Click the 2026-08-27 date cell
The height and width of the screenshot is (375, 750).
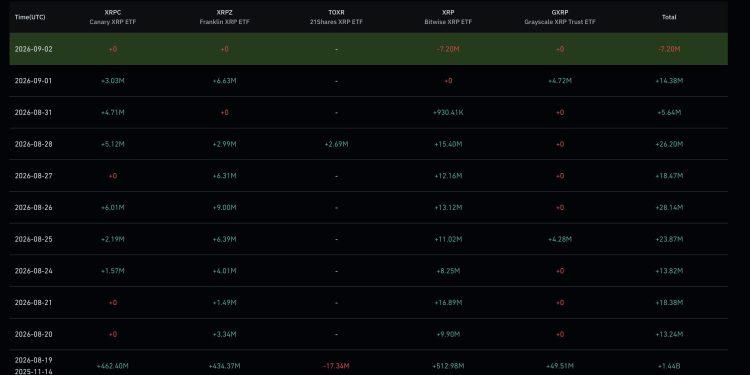pos(33,176)
